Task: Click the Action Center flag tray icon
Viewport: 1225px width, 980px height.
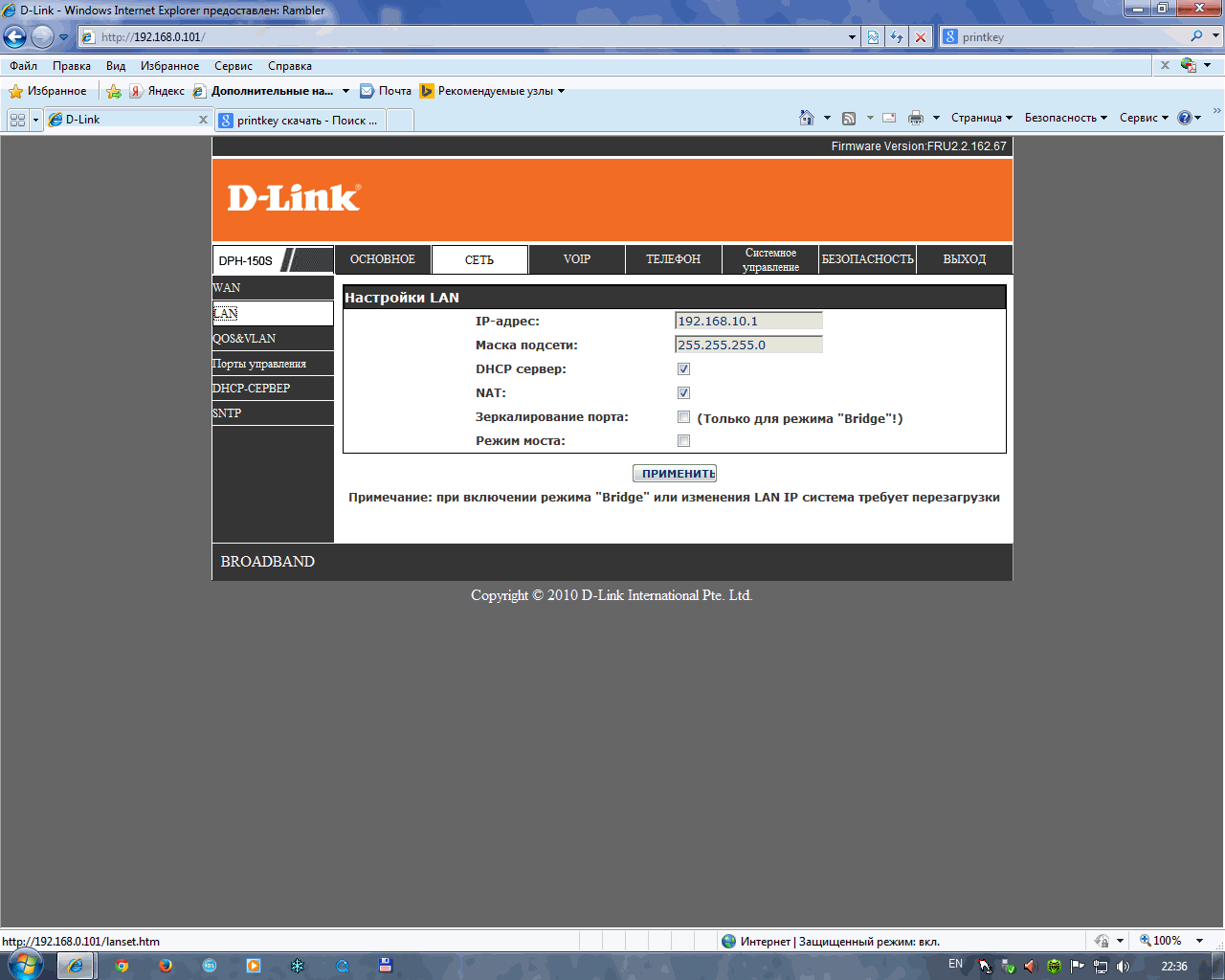Action: click(1078, 966)
